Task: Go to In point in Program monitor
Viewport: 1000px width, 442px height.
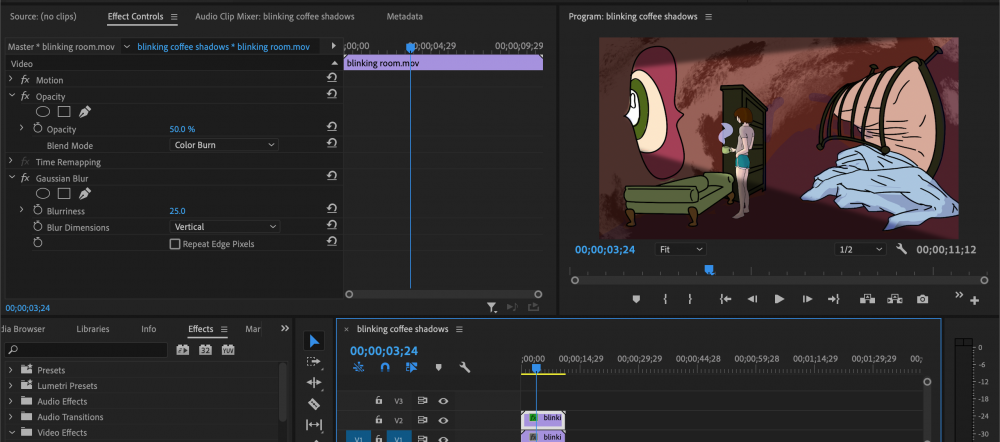Action: point(725,298)
